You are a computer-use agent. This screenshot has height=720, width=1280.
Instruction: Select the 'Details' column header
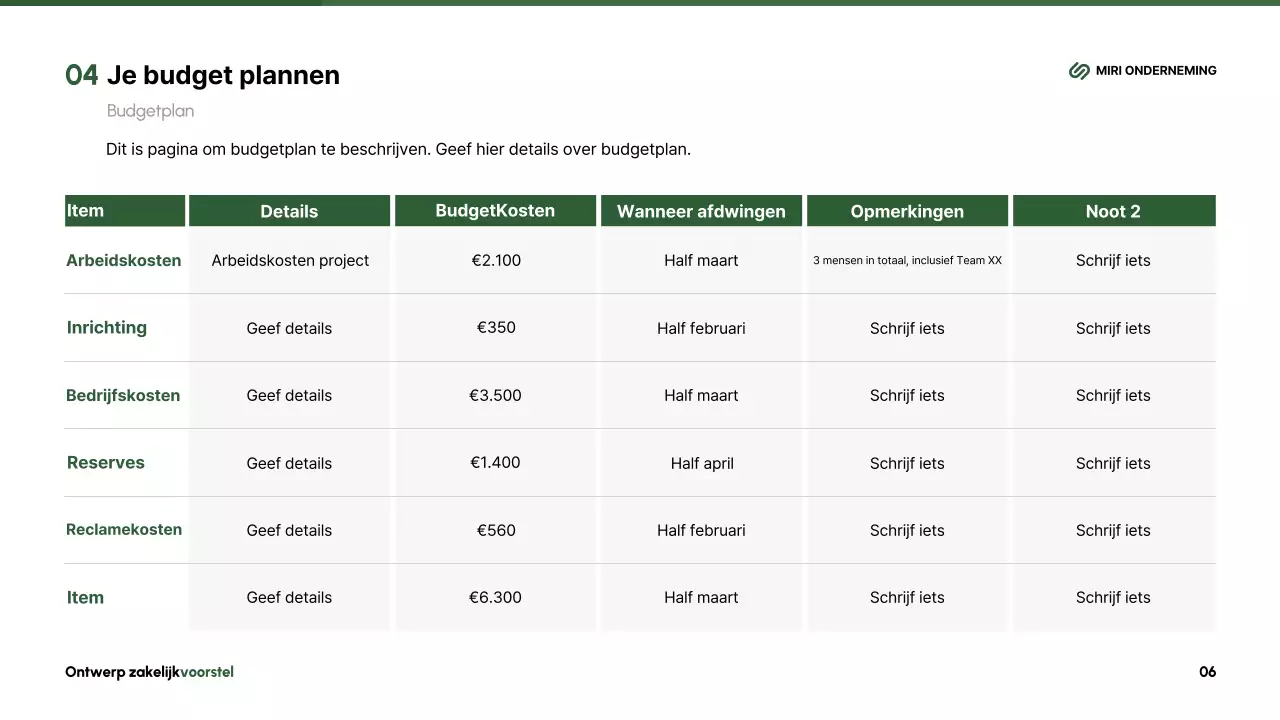[289, 211]
